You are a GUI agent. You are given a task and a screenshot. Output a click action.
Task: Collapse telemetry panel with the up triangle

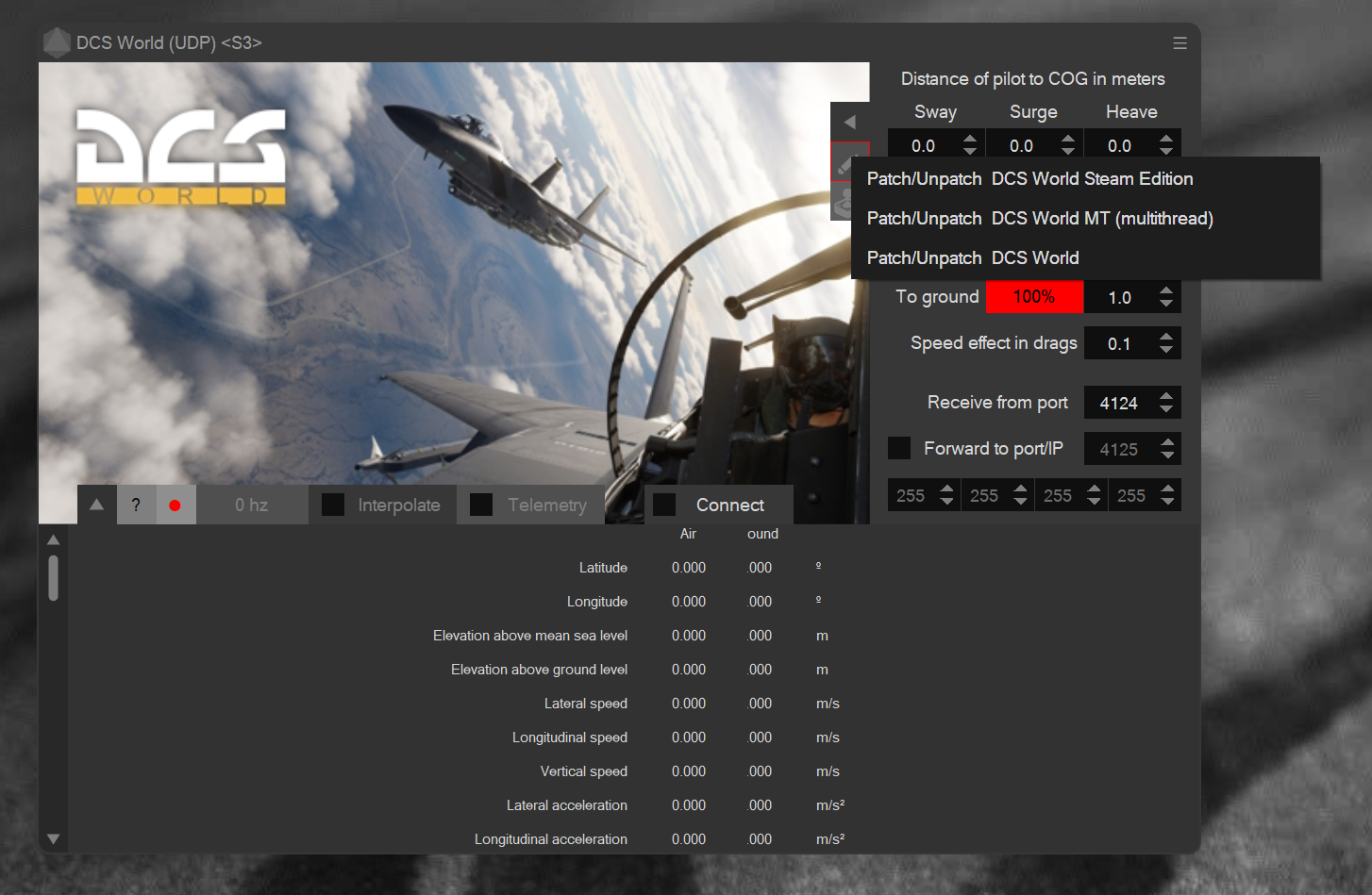(x=96, y=506)
